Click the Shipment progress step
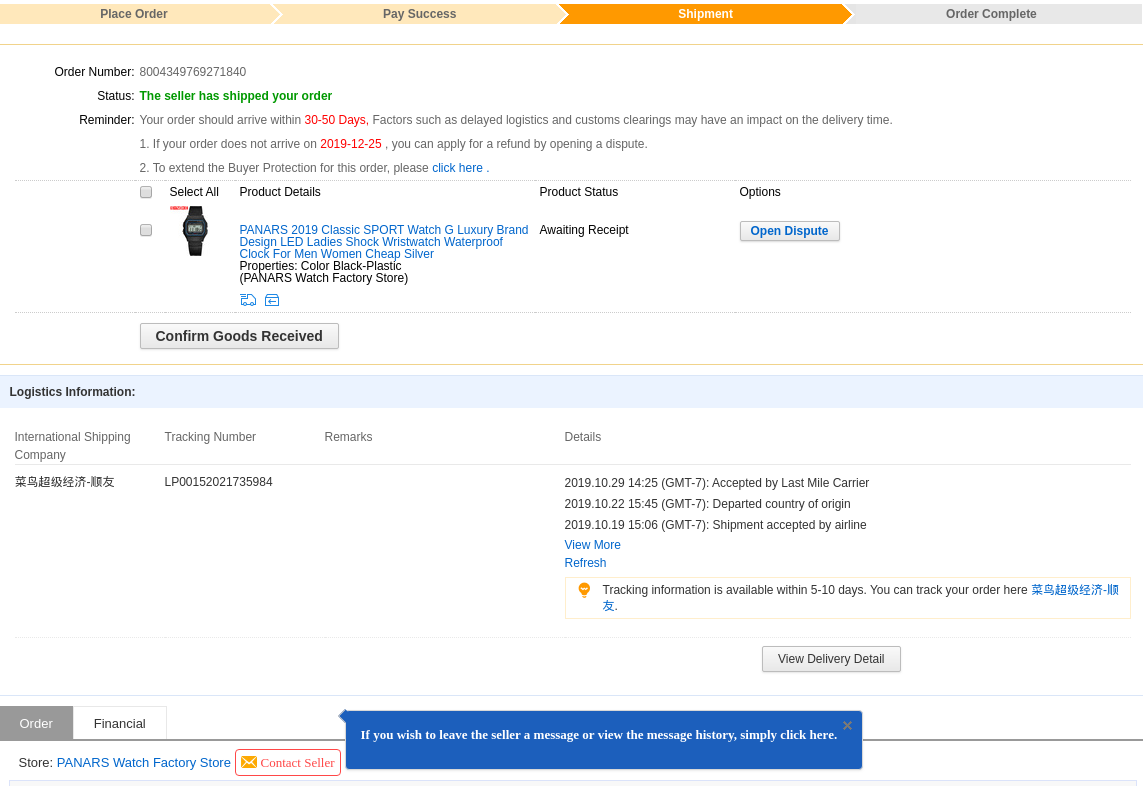This screenshot has width=1143, height=786. (x=705, y=14)
